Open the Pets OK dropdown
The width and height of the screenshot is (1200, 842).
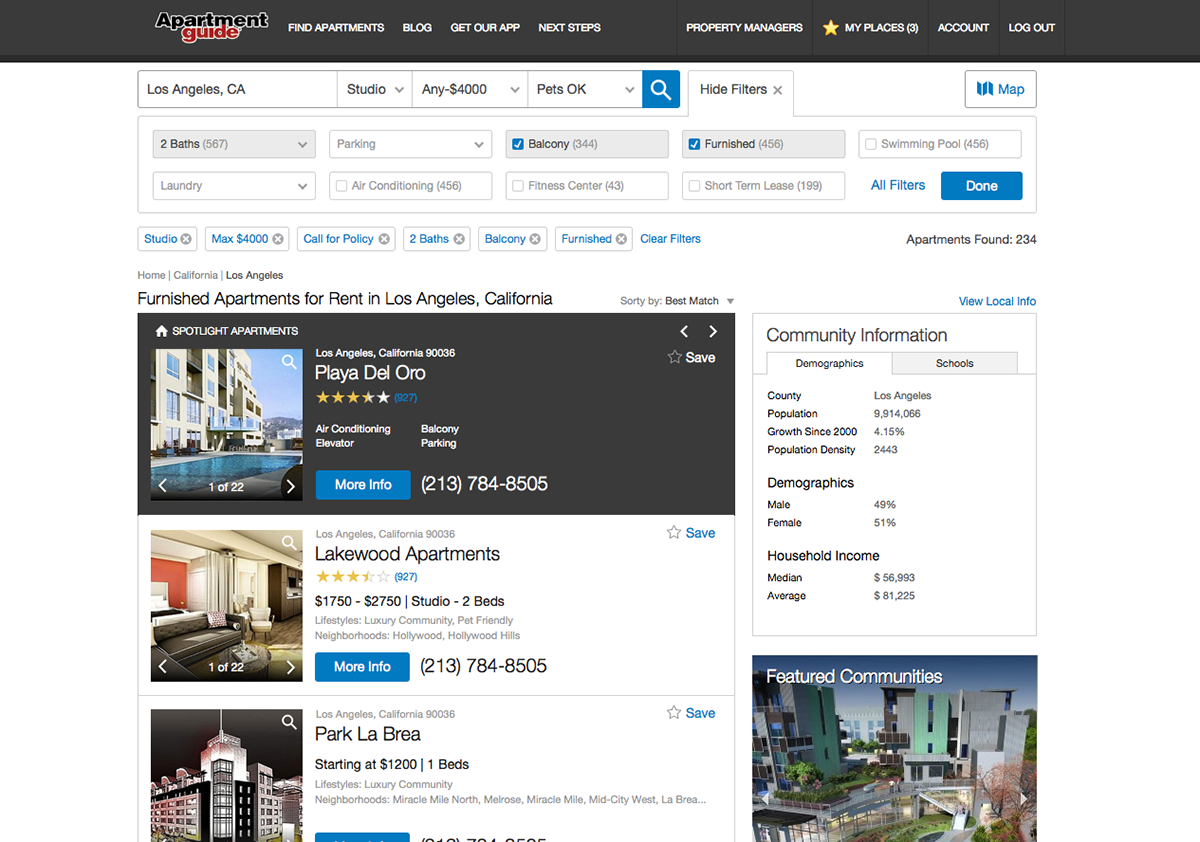pos(585,89)
